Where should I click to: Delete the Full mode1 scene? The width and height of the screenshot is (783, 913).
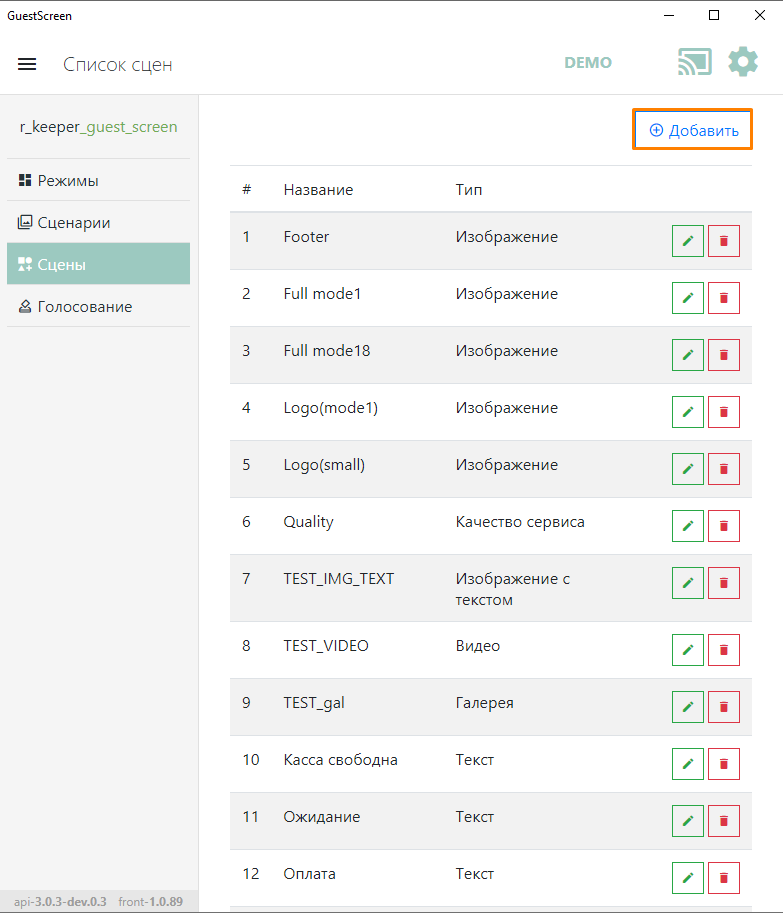724,298
